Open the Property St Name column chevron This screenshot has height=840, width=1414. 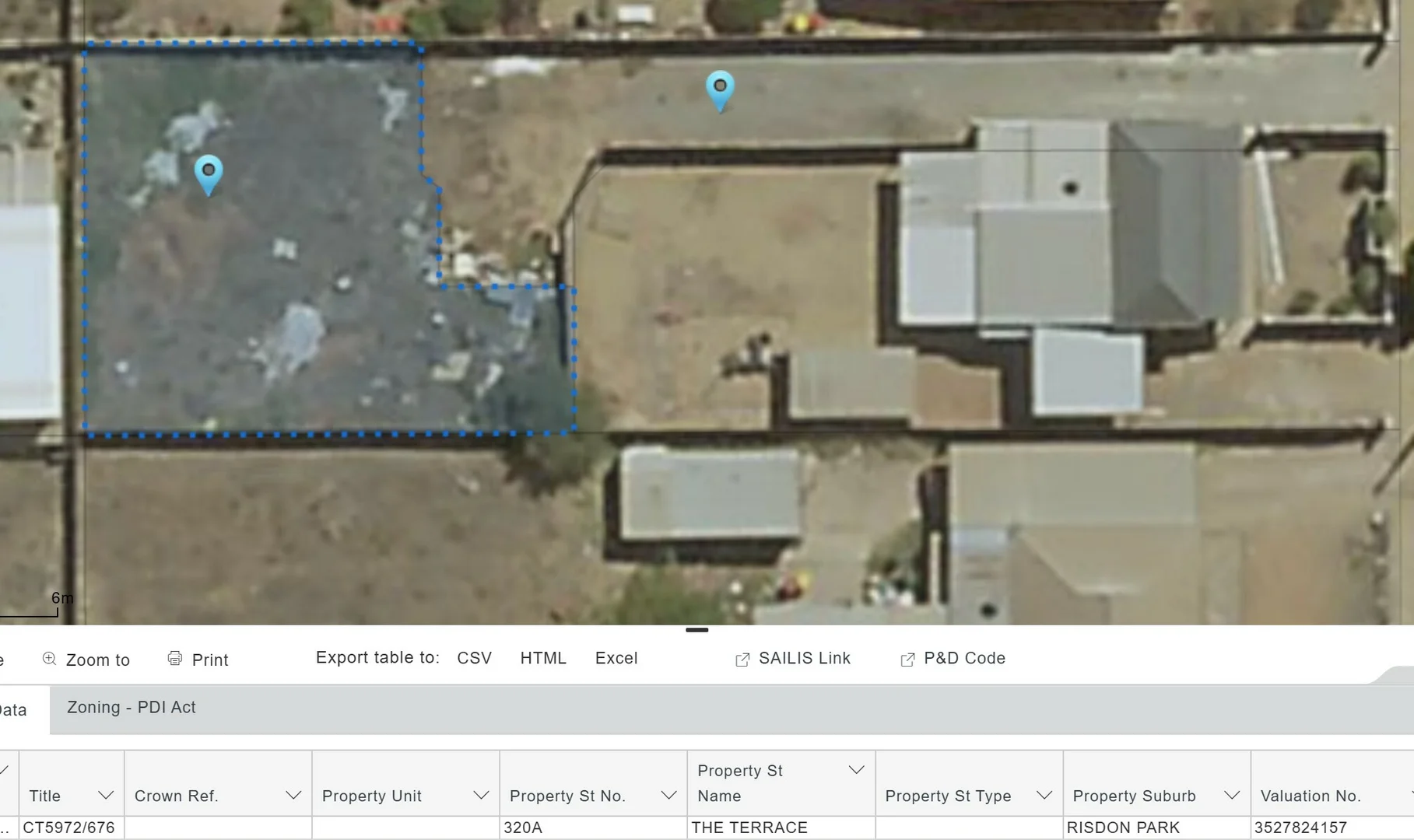(856, 770)
